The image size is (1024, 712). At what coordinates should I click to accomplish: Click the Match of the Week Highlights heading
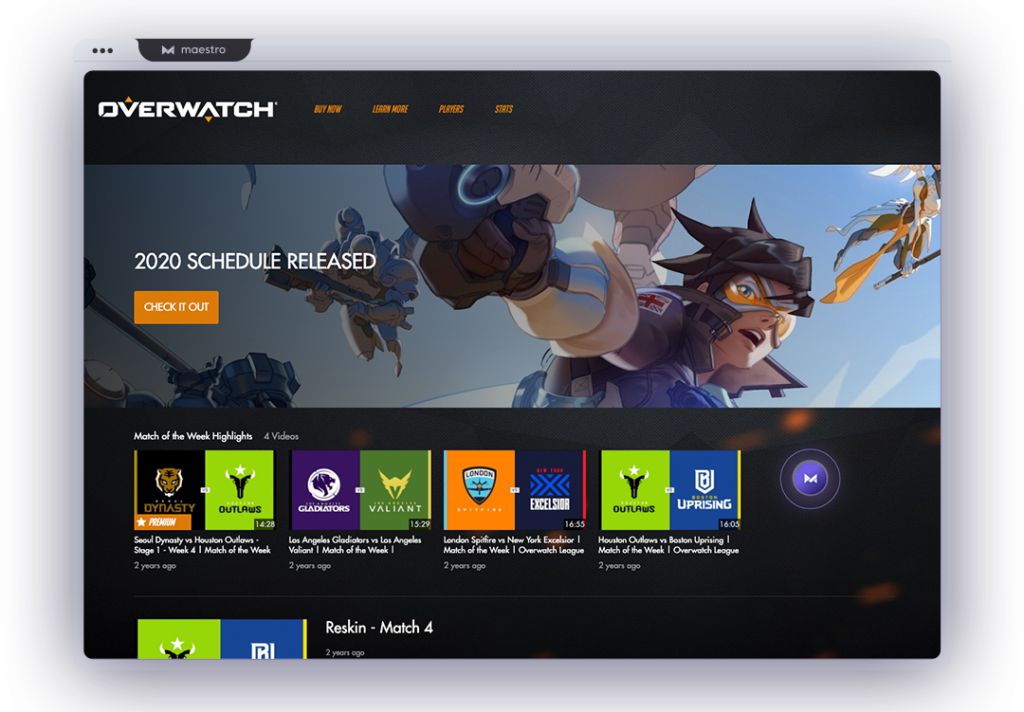point(193,436)
